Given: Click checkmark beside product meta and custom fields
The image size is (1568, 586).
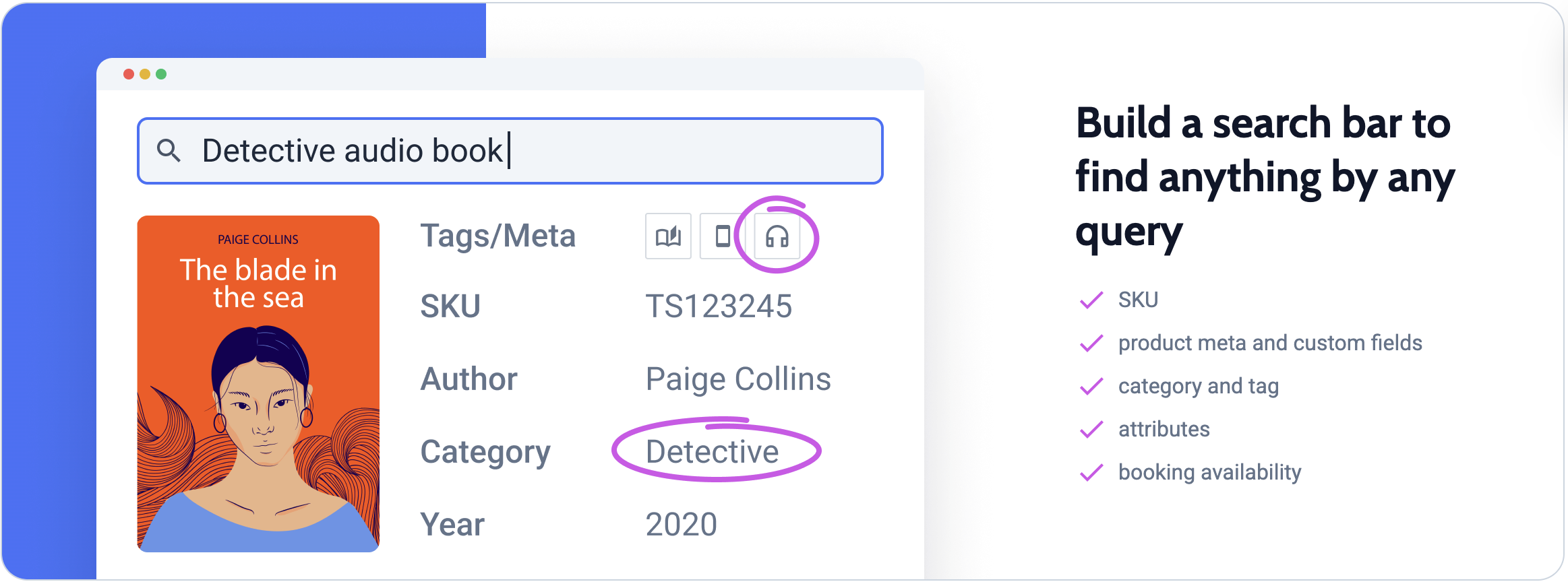Looking at the screenshot, I should coord(1091,343).
